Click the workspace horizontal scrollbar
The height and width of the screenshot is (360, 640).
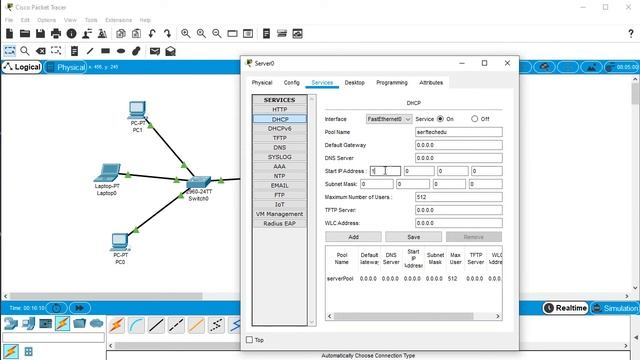[106, 296]
